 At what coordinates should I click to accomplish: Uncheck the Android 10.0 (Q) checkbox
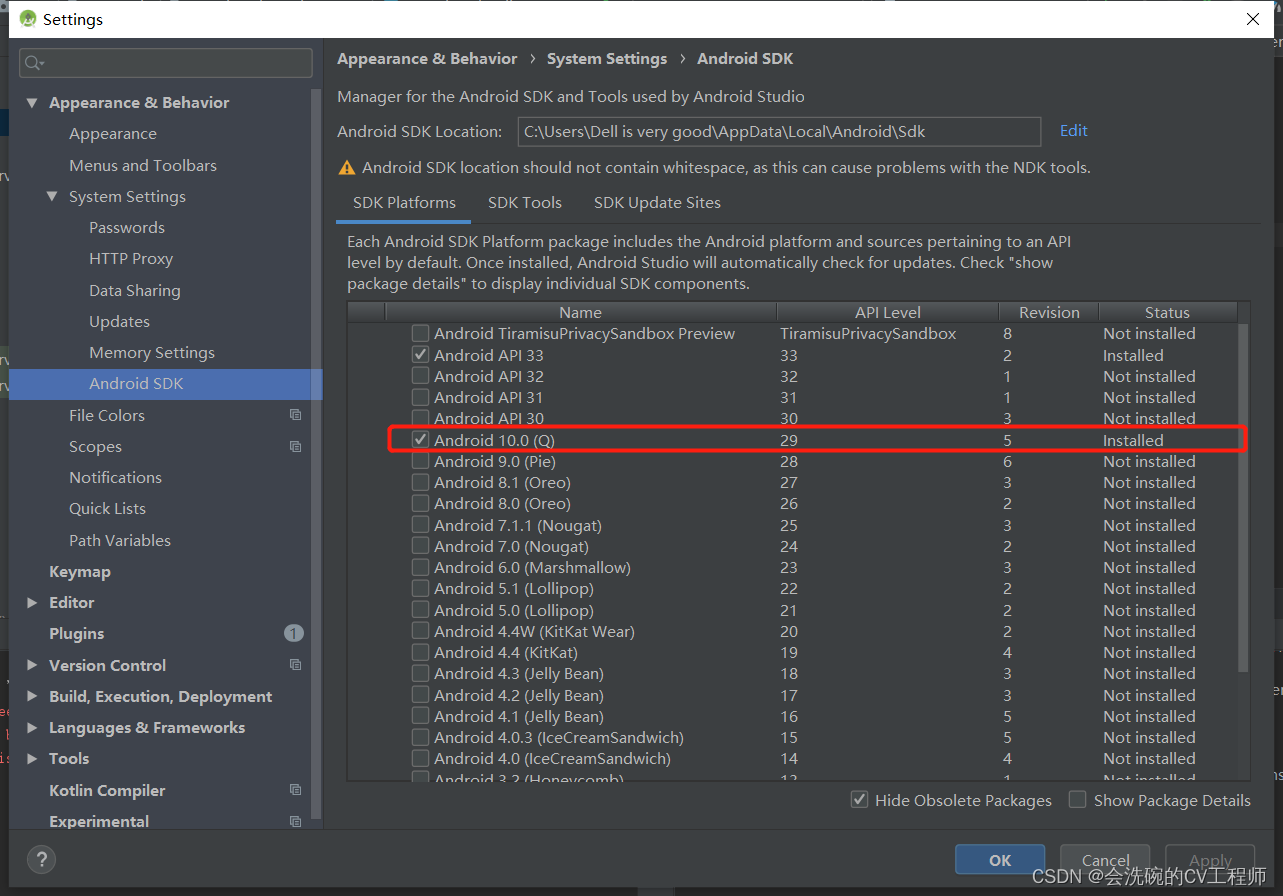(x=421, y=440)
